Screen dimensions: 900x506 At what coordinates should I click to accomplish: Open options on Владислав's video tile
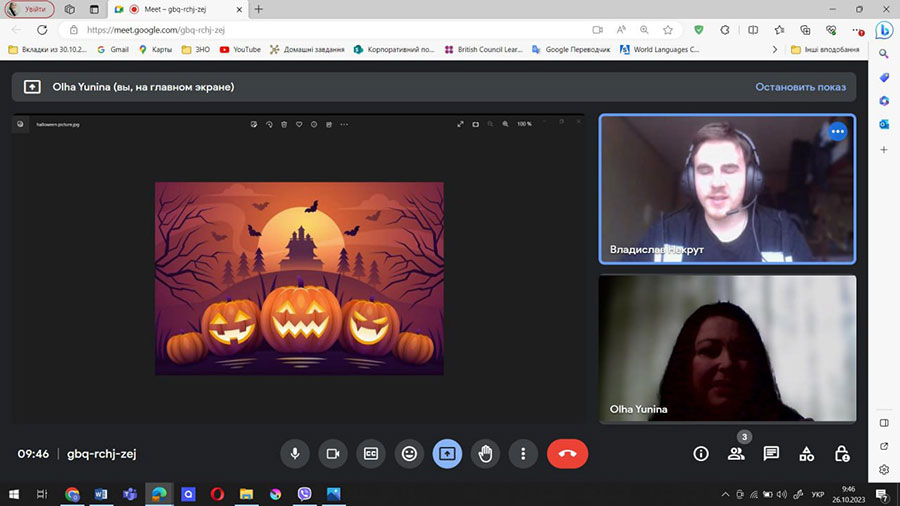click(x=837, y=131)
